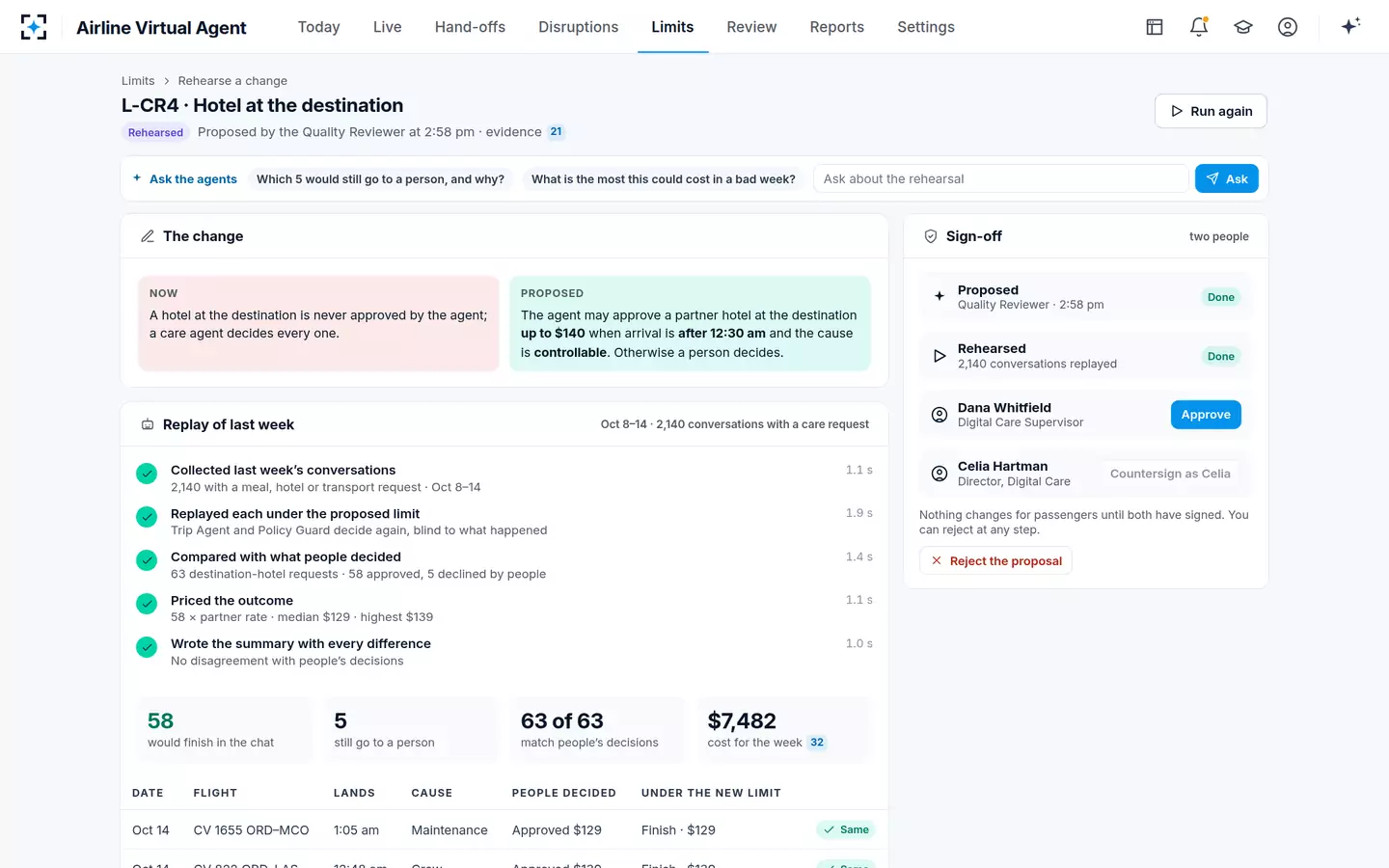Click the Approved $129 cell
This screenshot has width=1389, height=868.
pyautogui.click(x=557, y=830)
